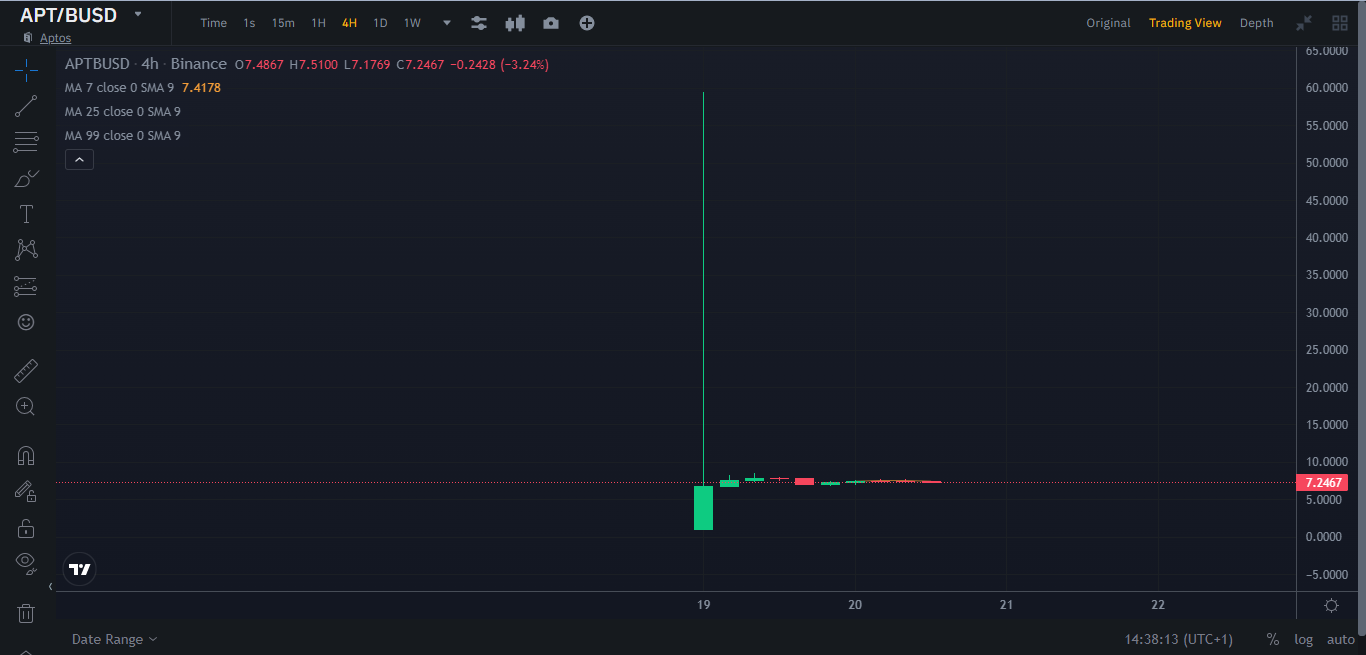Select the brush drawing tool

26,179
